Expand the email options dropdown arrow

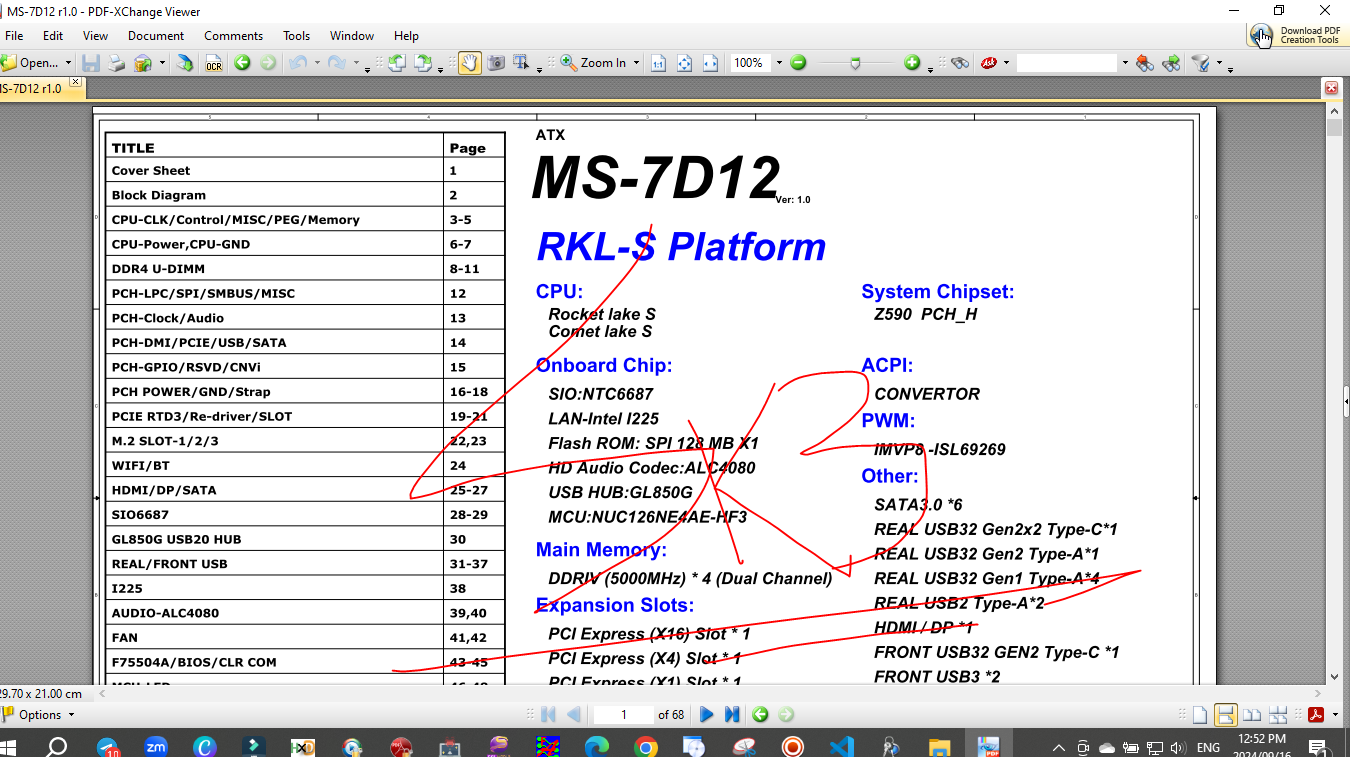tap(162, 63)
